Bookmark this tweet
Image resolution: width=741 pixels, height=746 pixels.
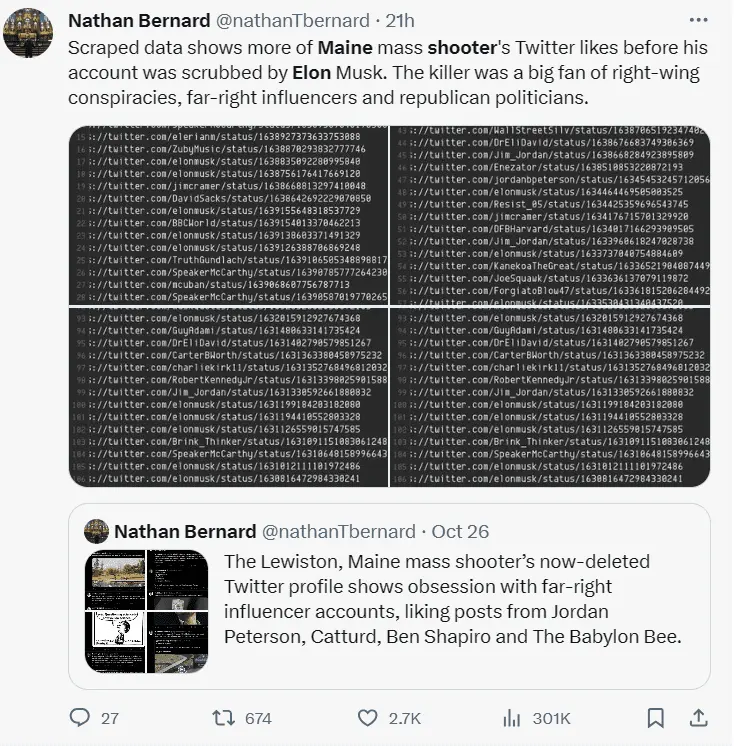tap(655, 717)
